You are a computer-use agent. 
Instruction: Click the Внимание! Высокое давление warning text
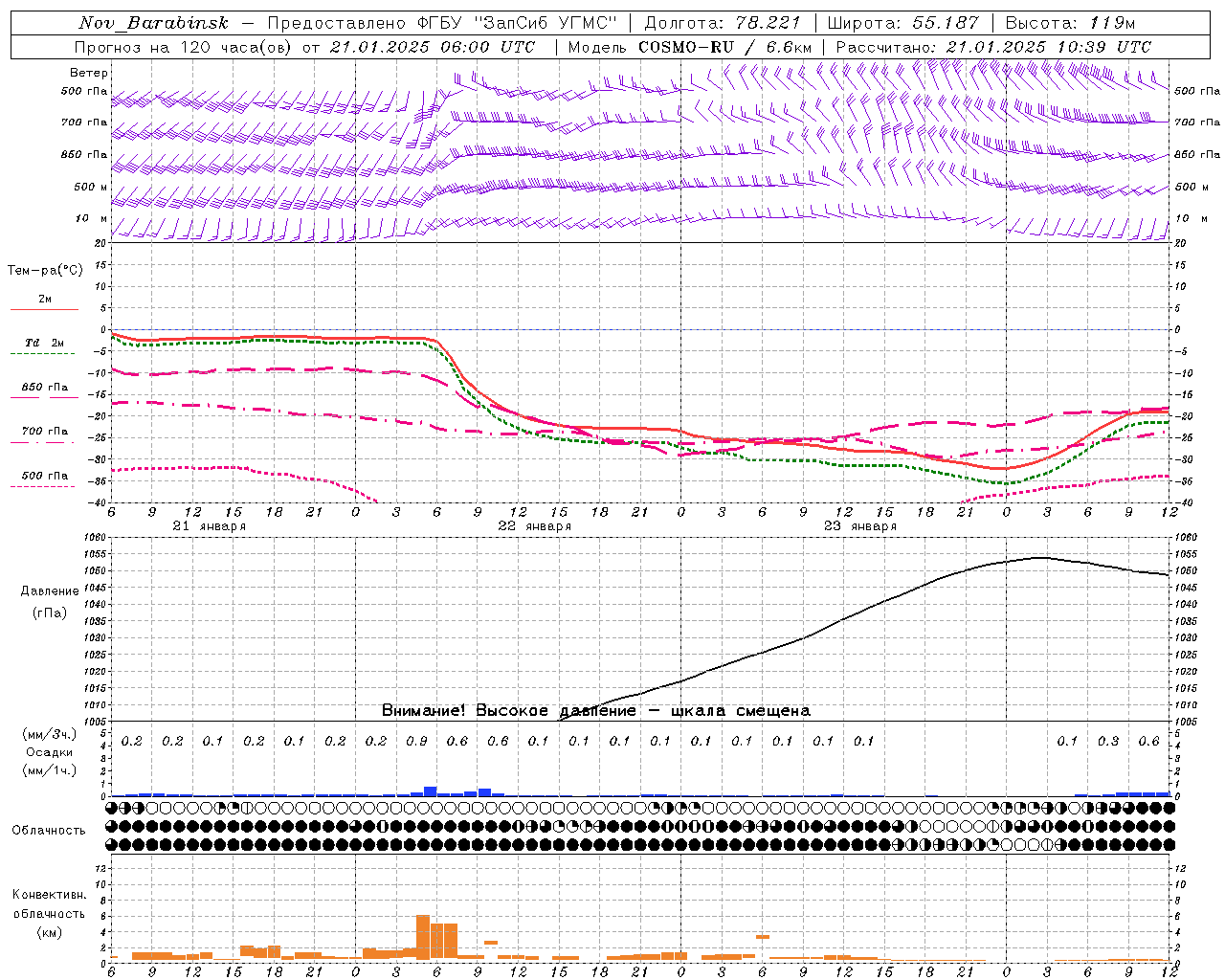coord(595,711)
